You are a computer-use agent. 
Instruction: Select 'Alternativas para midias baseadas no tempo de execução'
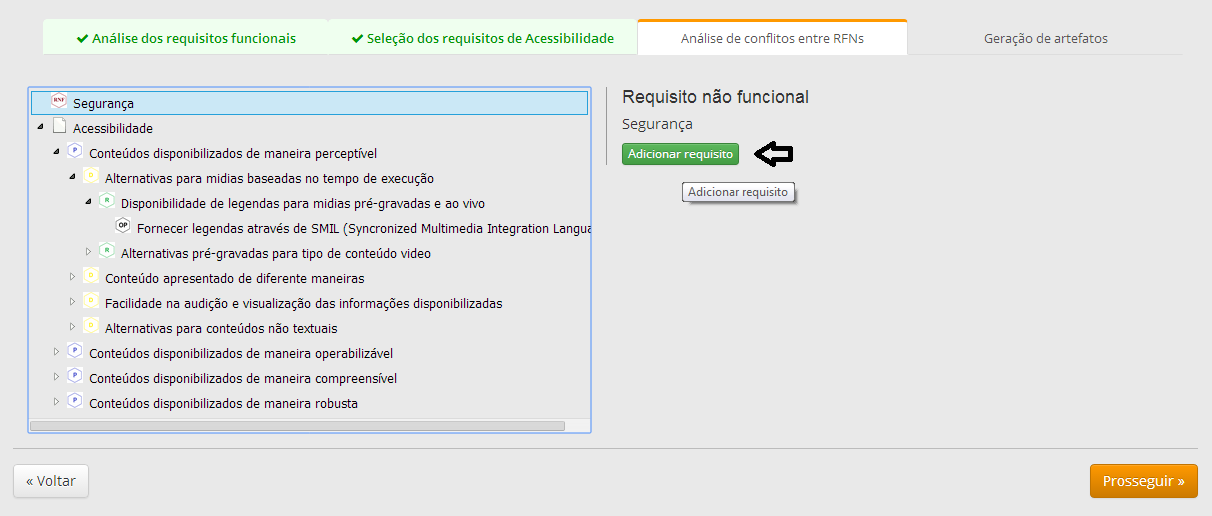pyautogui.click(x=269, y=179)
